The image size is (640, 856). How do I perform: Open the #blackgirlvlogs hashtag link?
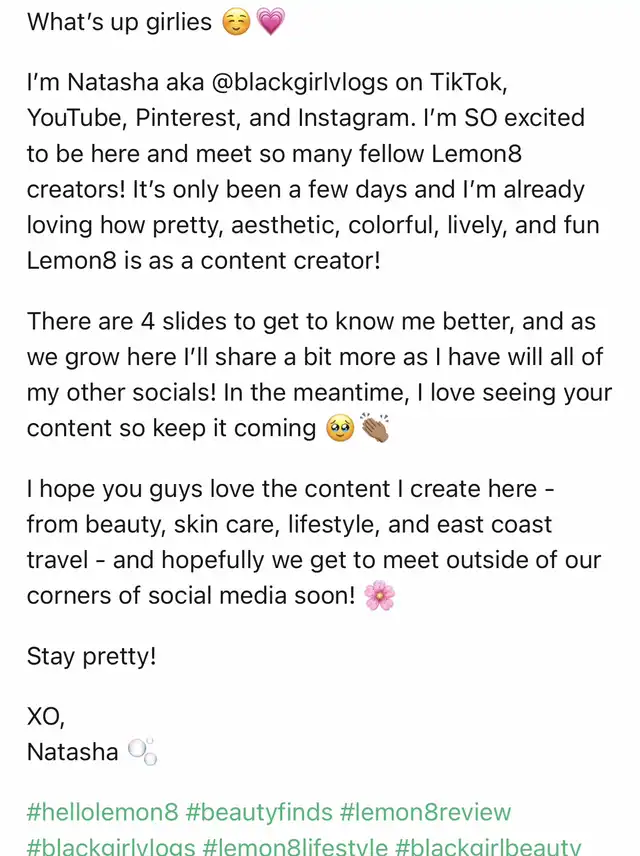111,846
